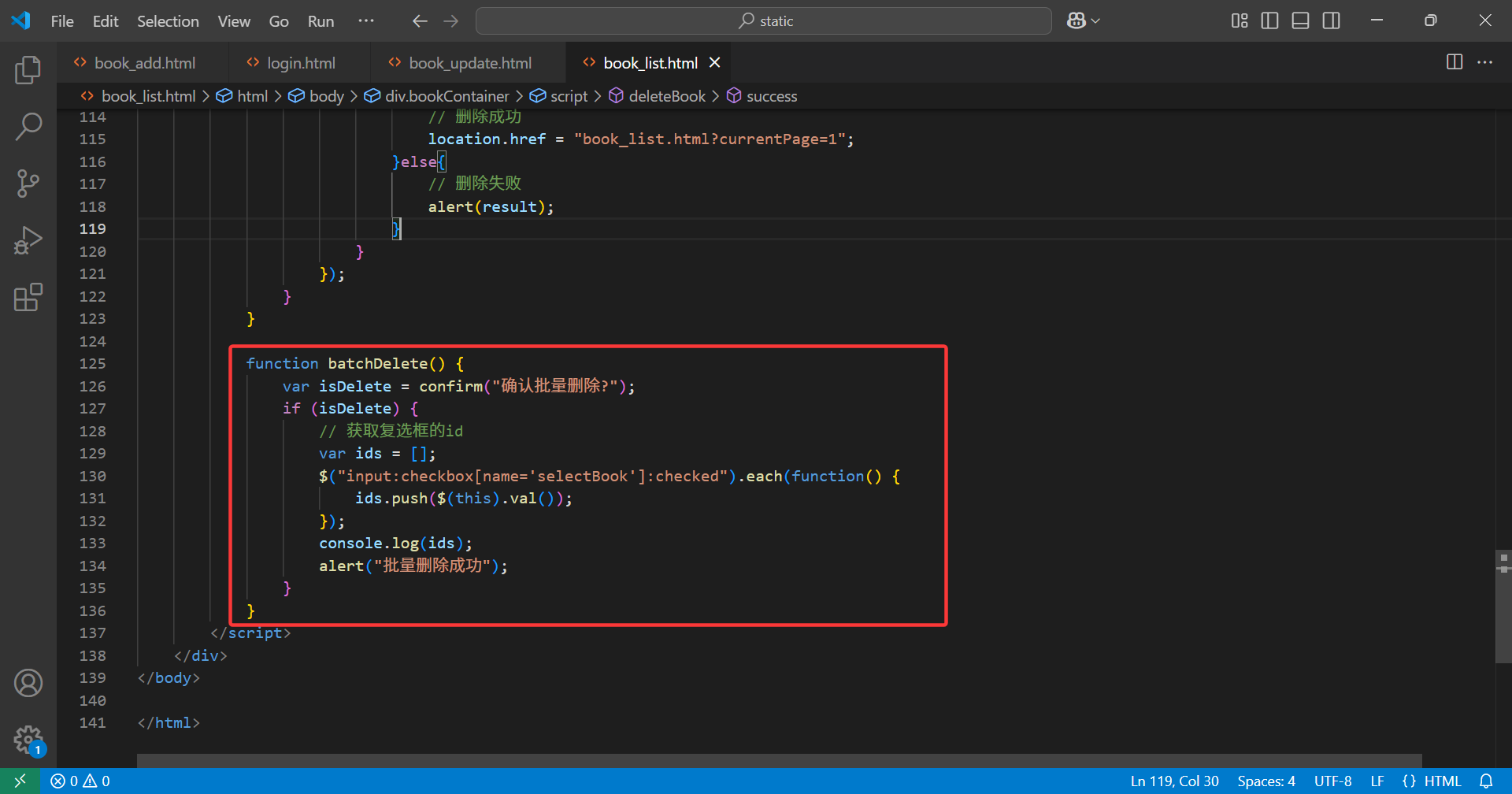
Task: Close the book_list.html tab
Action: (x=715, y=62)
